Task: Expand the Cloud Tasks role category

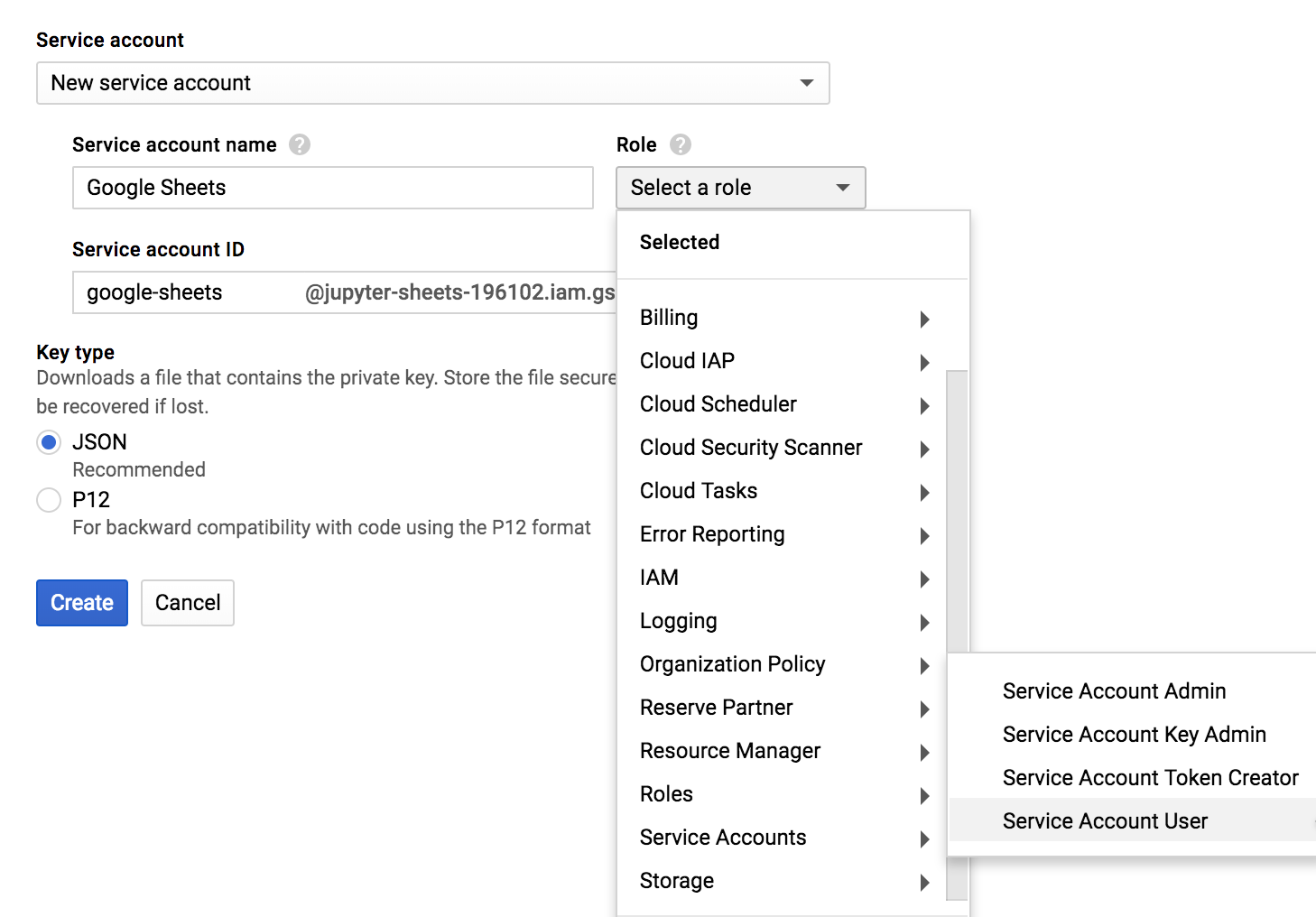Action: [782, 491]
